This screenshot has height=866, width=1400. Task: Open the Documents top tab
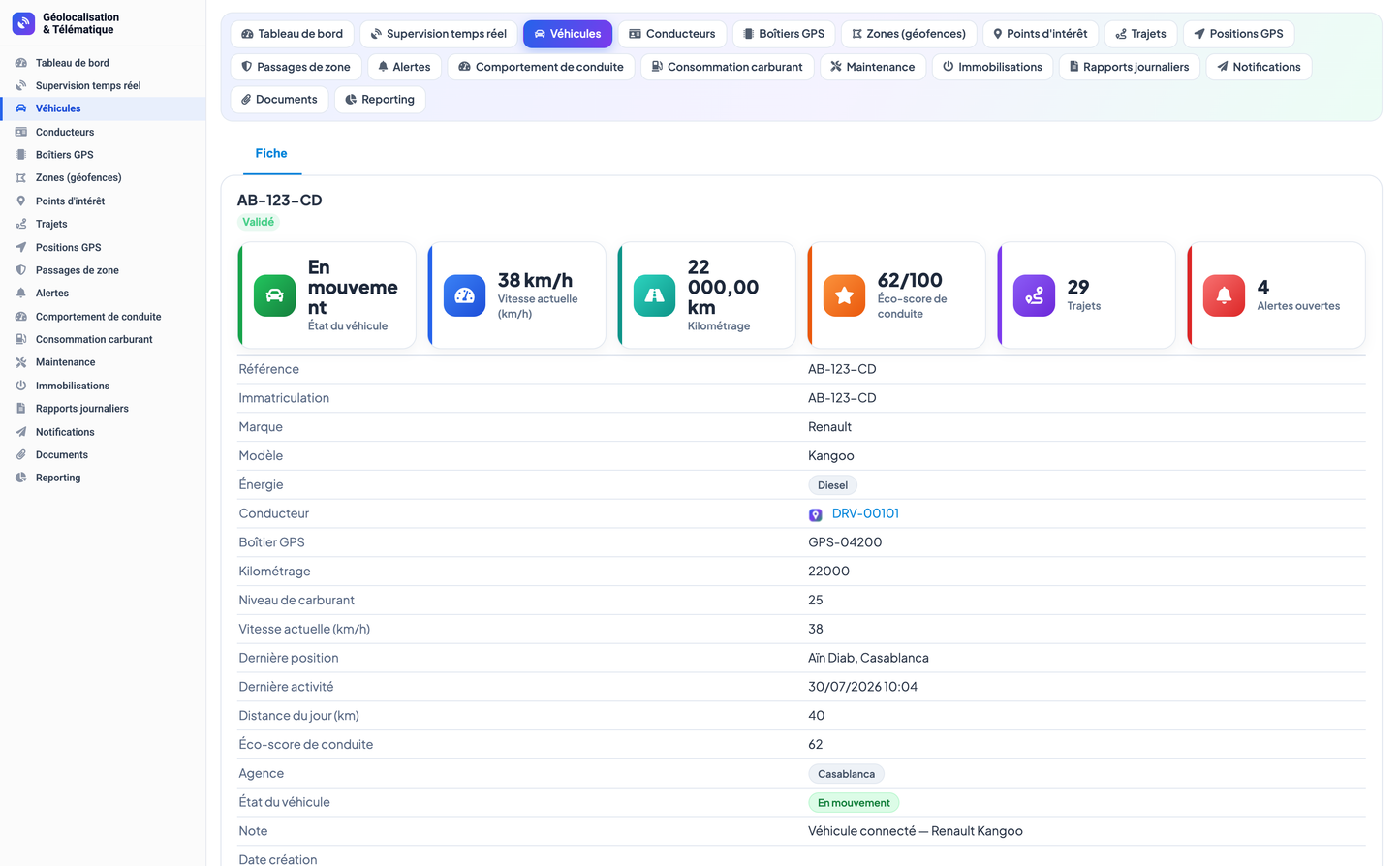point(280,100)
